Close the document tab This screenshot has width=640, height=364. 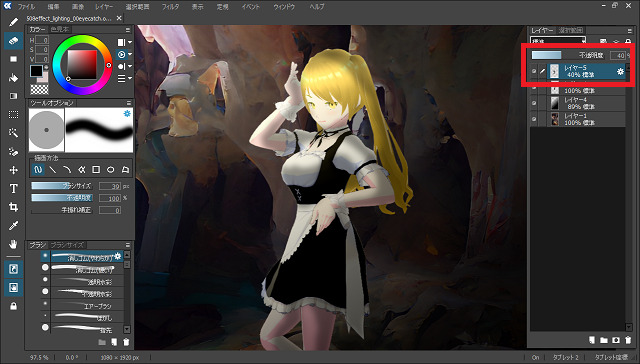tap(119, 18)
